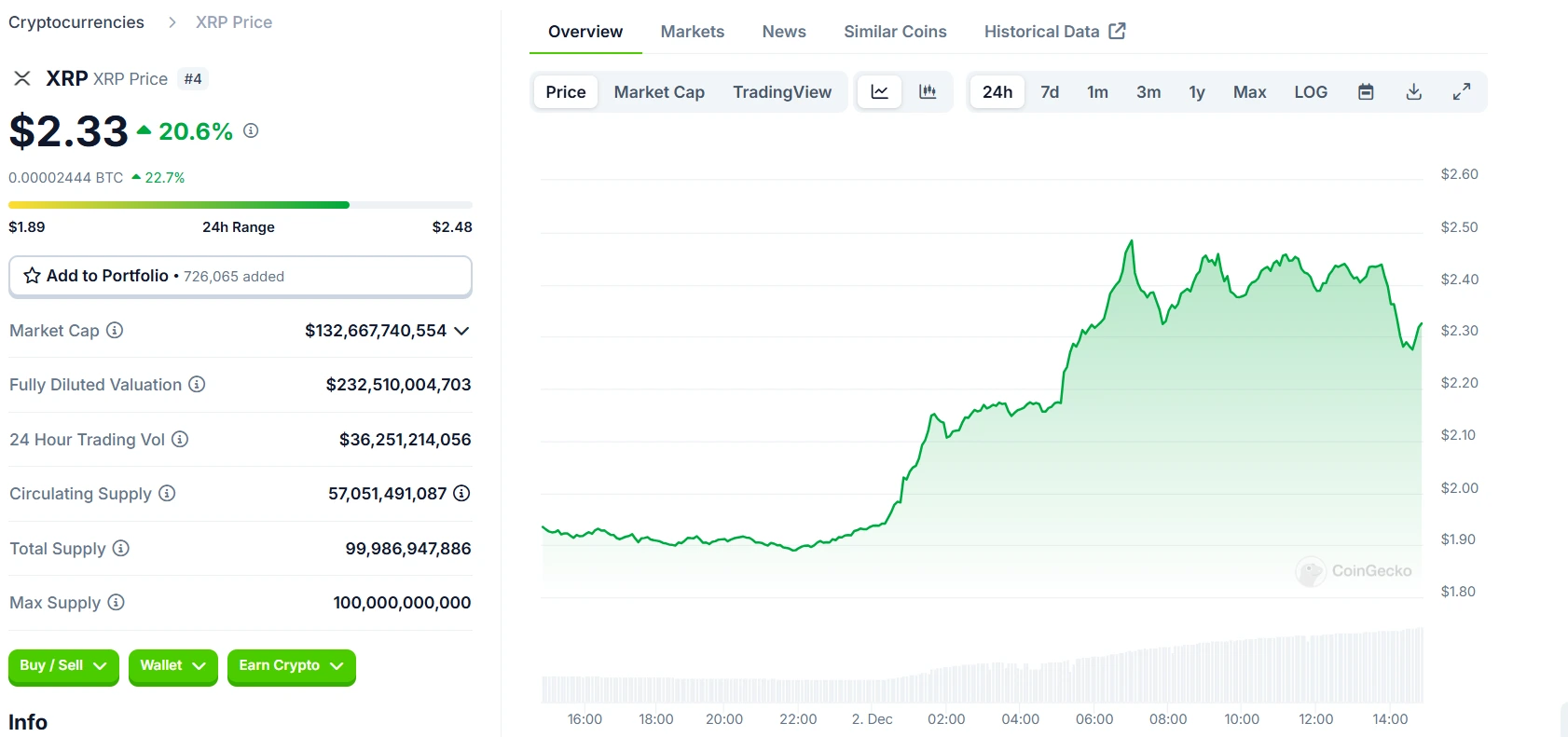Select the 24h timeframe

pyautogui.click(x=997, y=91)
